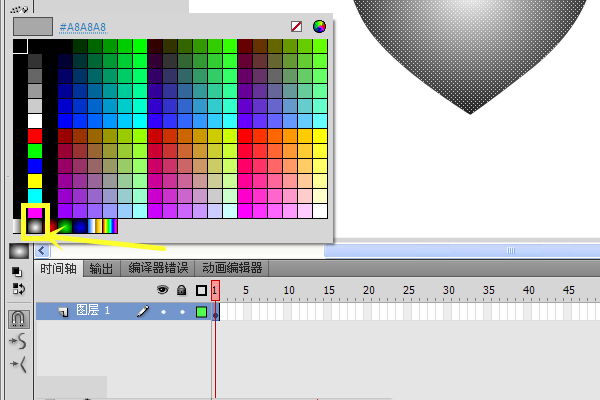Toggle lock dot for 图层 1
Viewport: 600px width, 400px height.
182,312
